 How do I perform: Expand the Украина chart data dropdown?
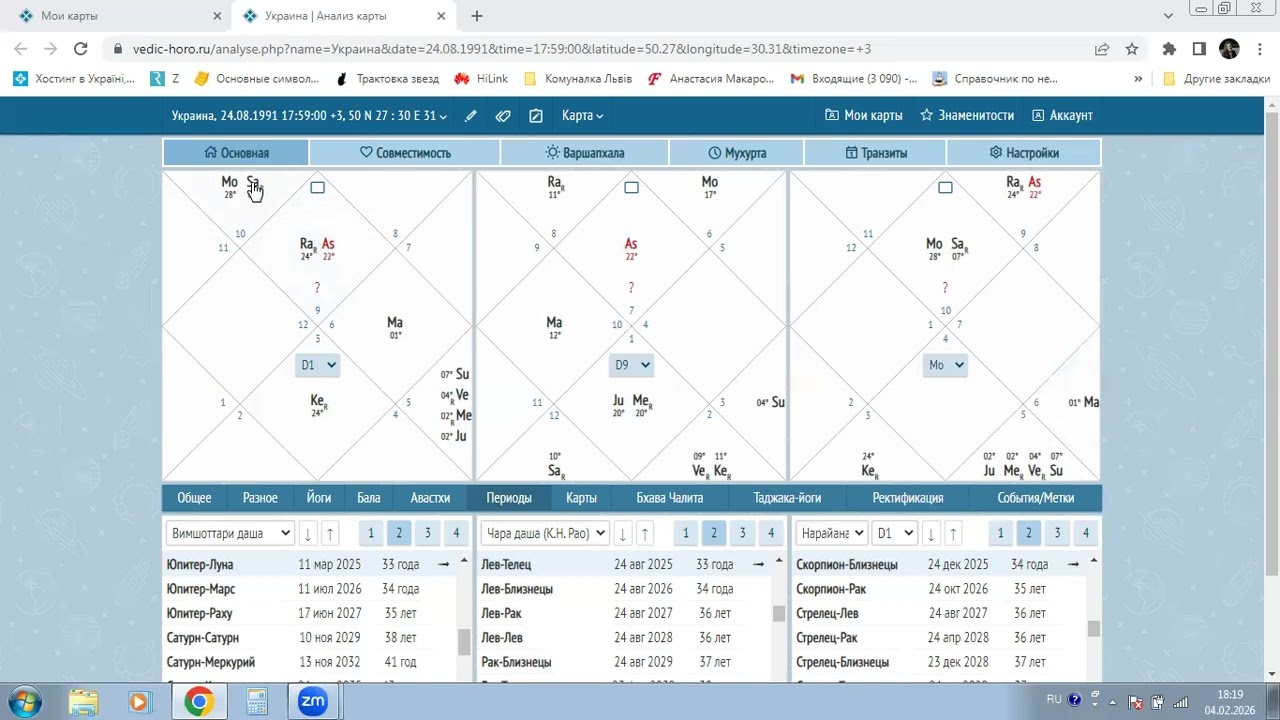pos(309,116)
